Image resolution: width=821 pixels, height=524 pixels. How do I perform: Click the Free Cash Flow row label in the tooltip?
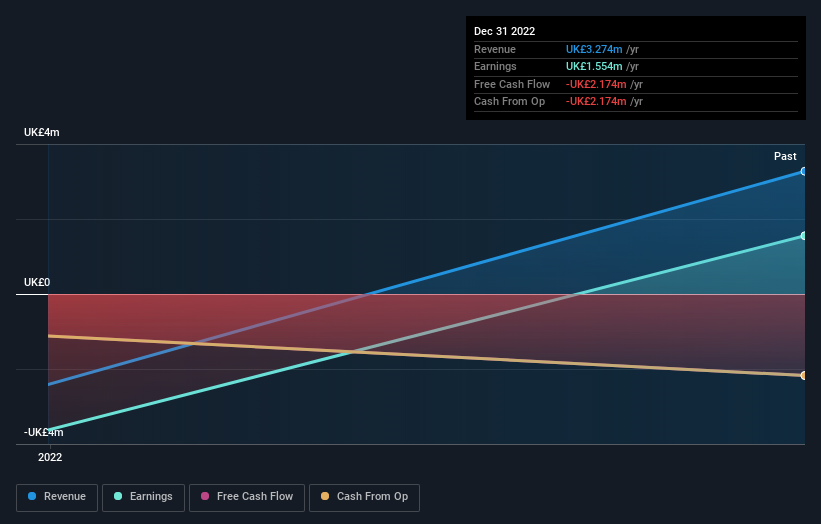tap(512, 84)
